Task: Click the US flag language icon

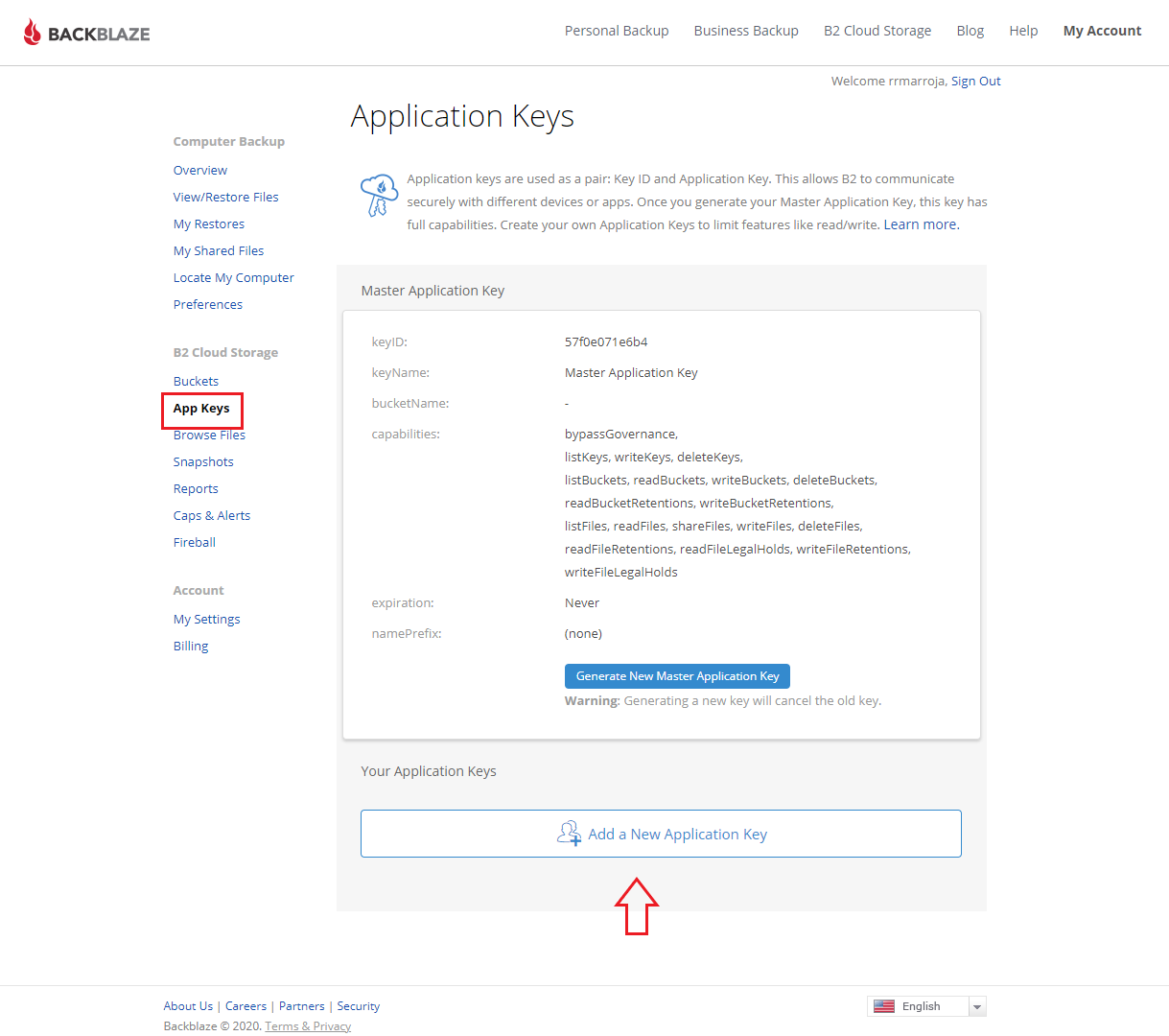Action: 884,1006
